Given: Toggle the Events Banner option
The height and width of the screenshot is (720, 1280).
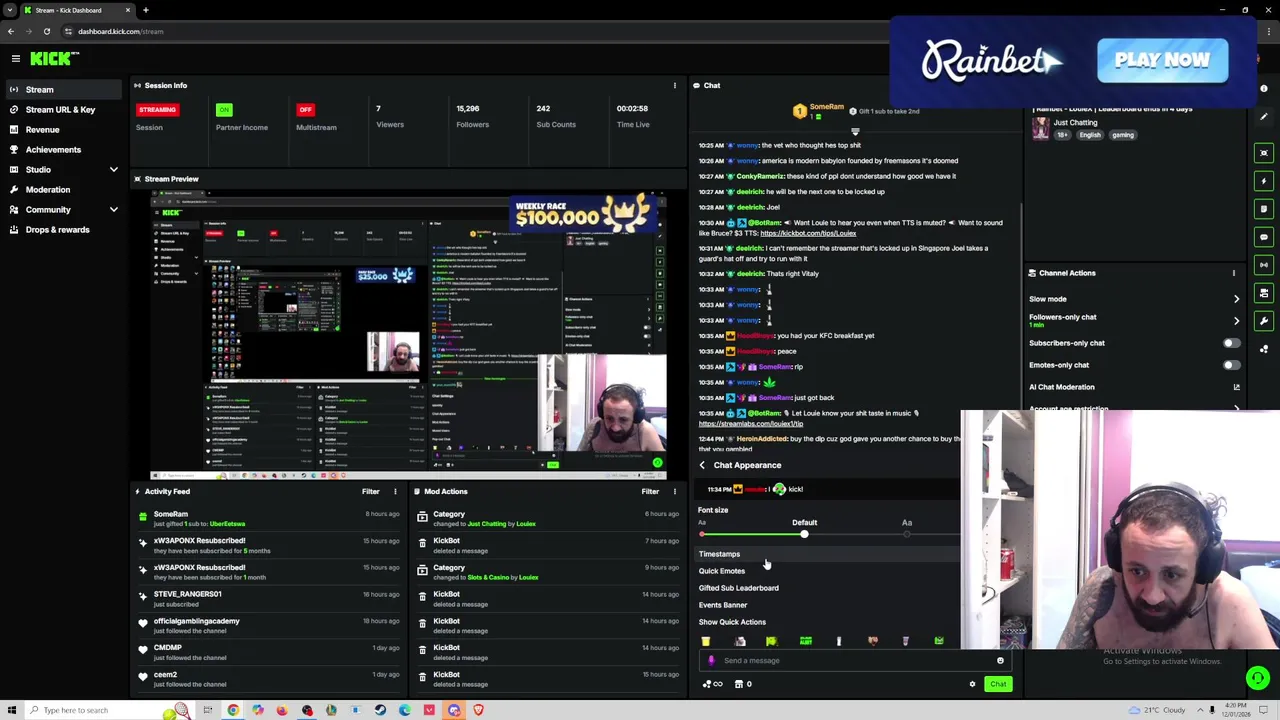Looking at the screenshot, I should (828, 605).
